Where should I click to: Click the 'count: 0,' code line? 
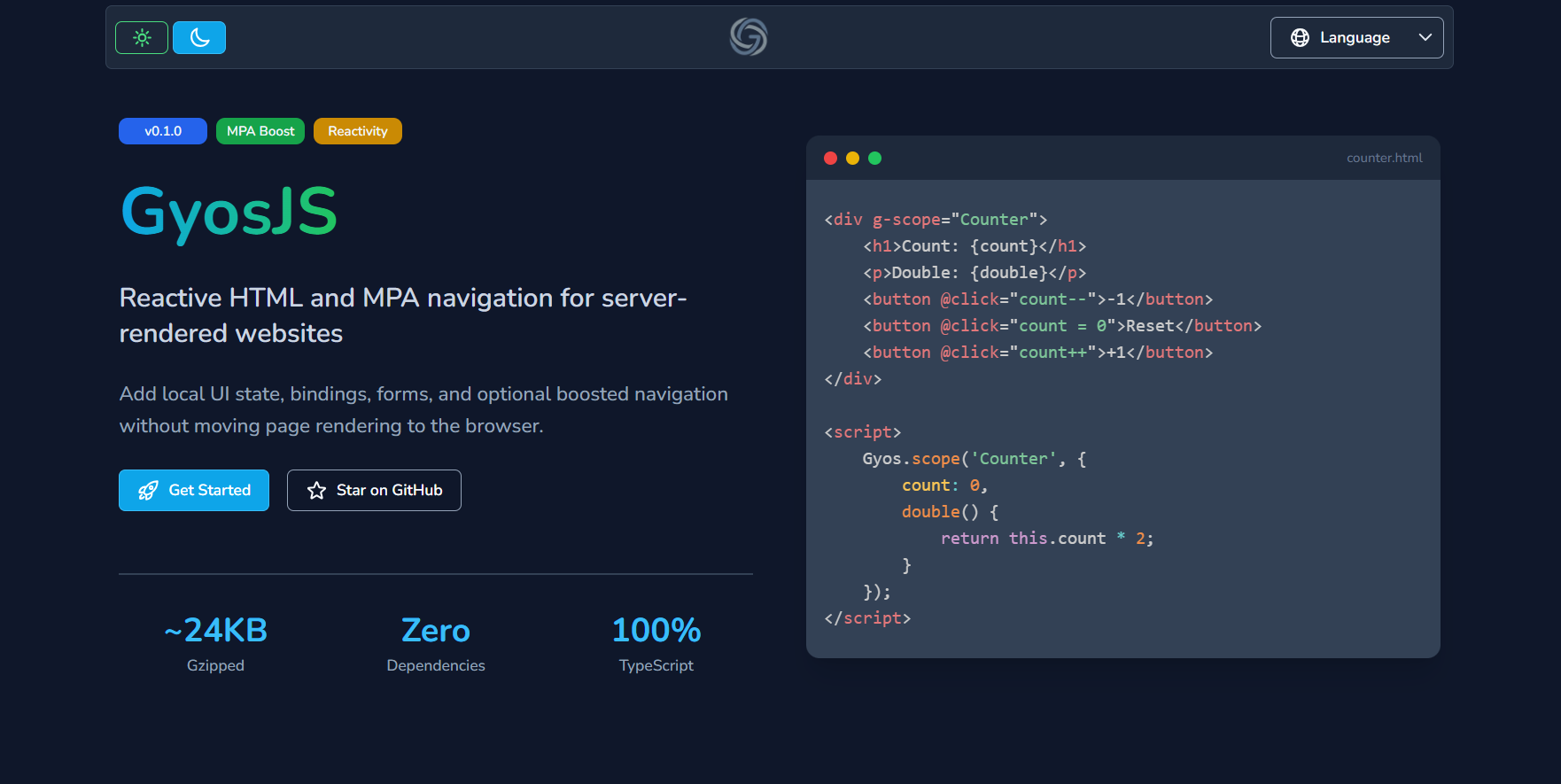coord(944,485)
